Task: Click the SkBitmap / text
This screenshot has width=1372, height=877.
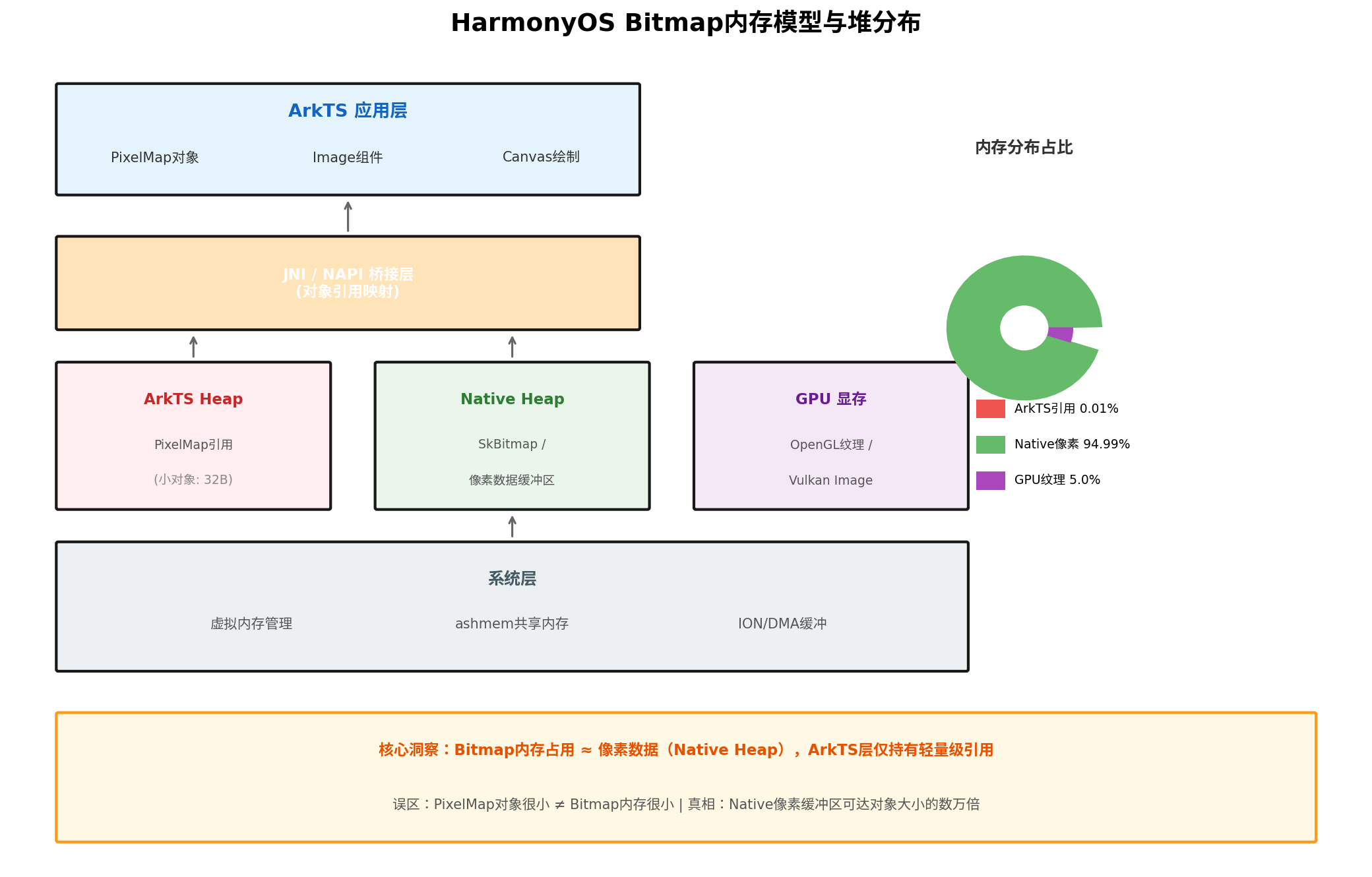Action: (x=512, y=444)
